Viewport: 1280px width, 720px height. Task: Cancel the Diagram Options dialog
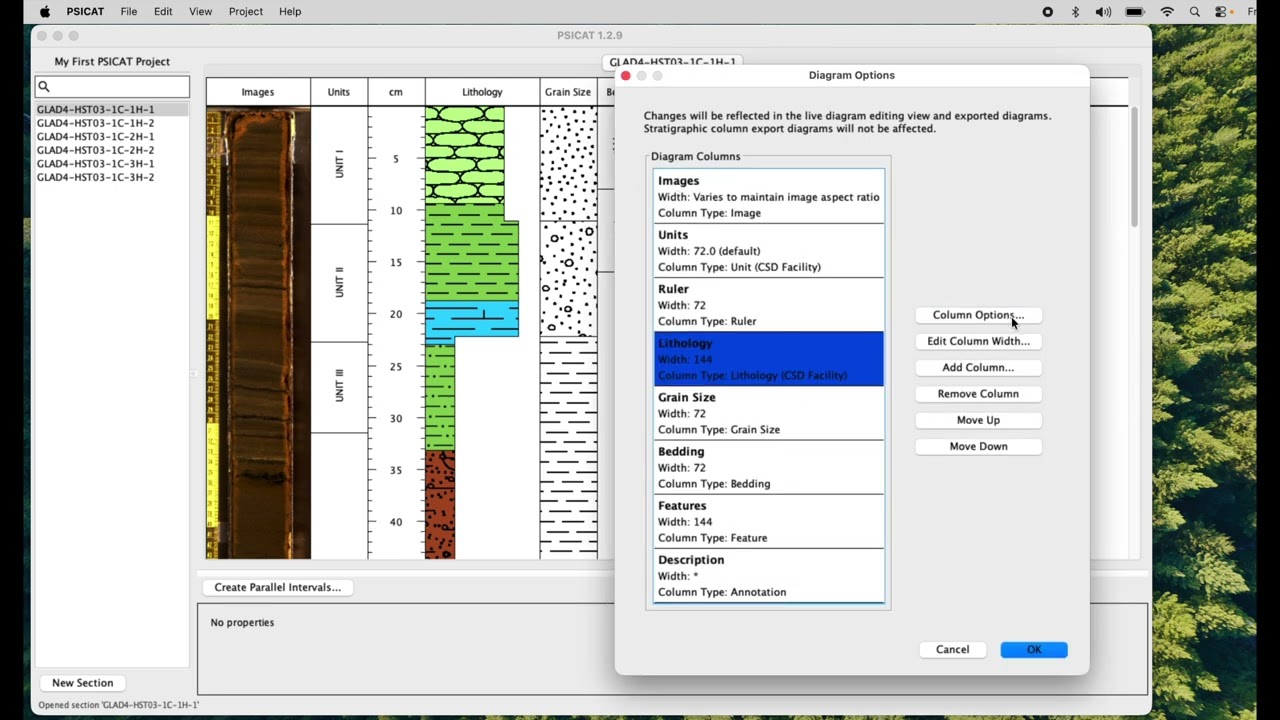pyautogui.click(x=952, y=650)
